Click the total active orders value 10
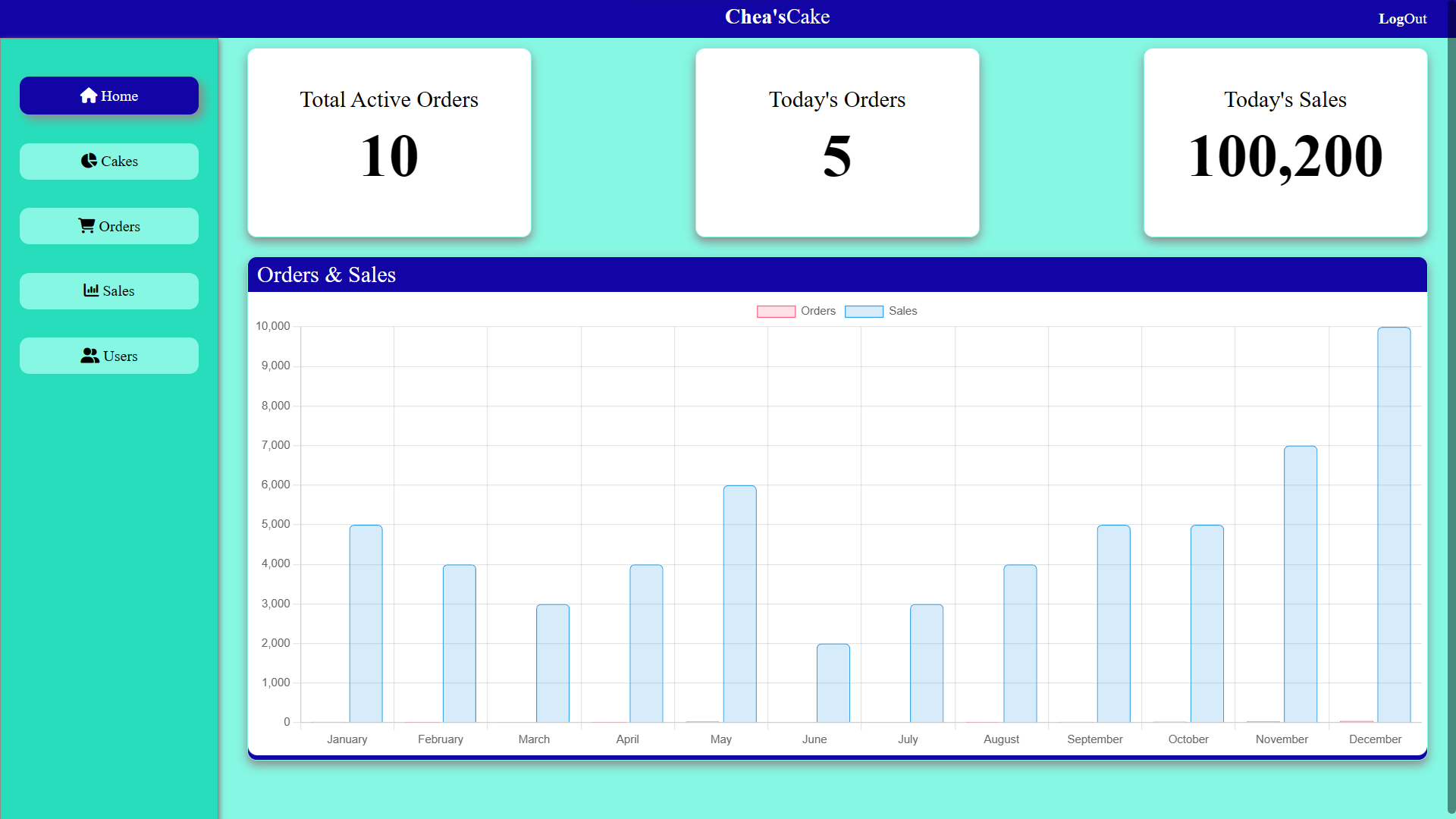 (389, 156)
